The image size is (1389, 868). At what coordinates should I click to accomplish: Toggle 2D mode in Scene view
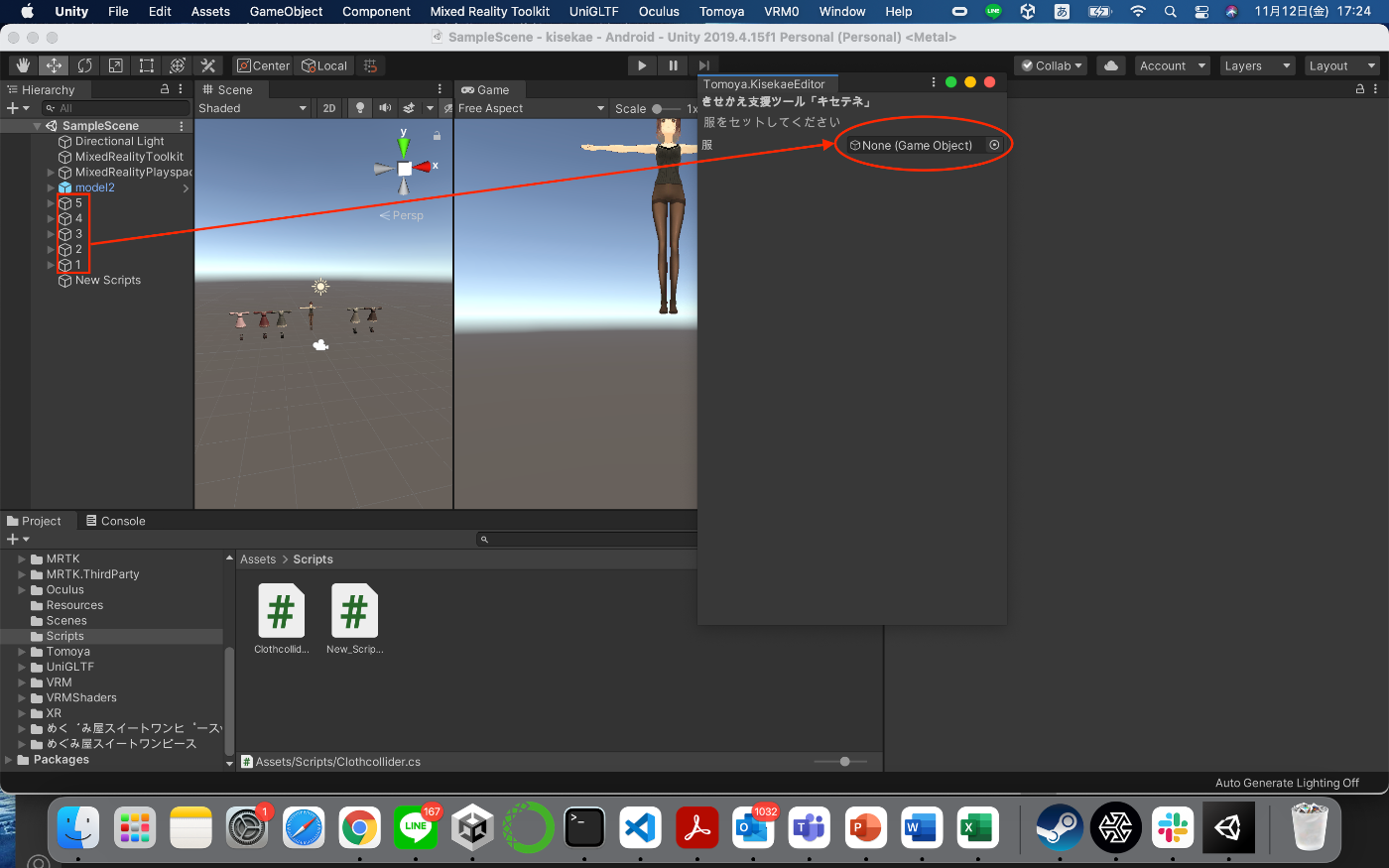point(329,108)
